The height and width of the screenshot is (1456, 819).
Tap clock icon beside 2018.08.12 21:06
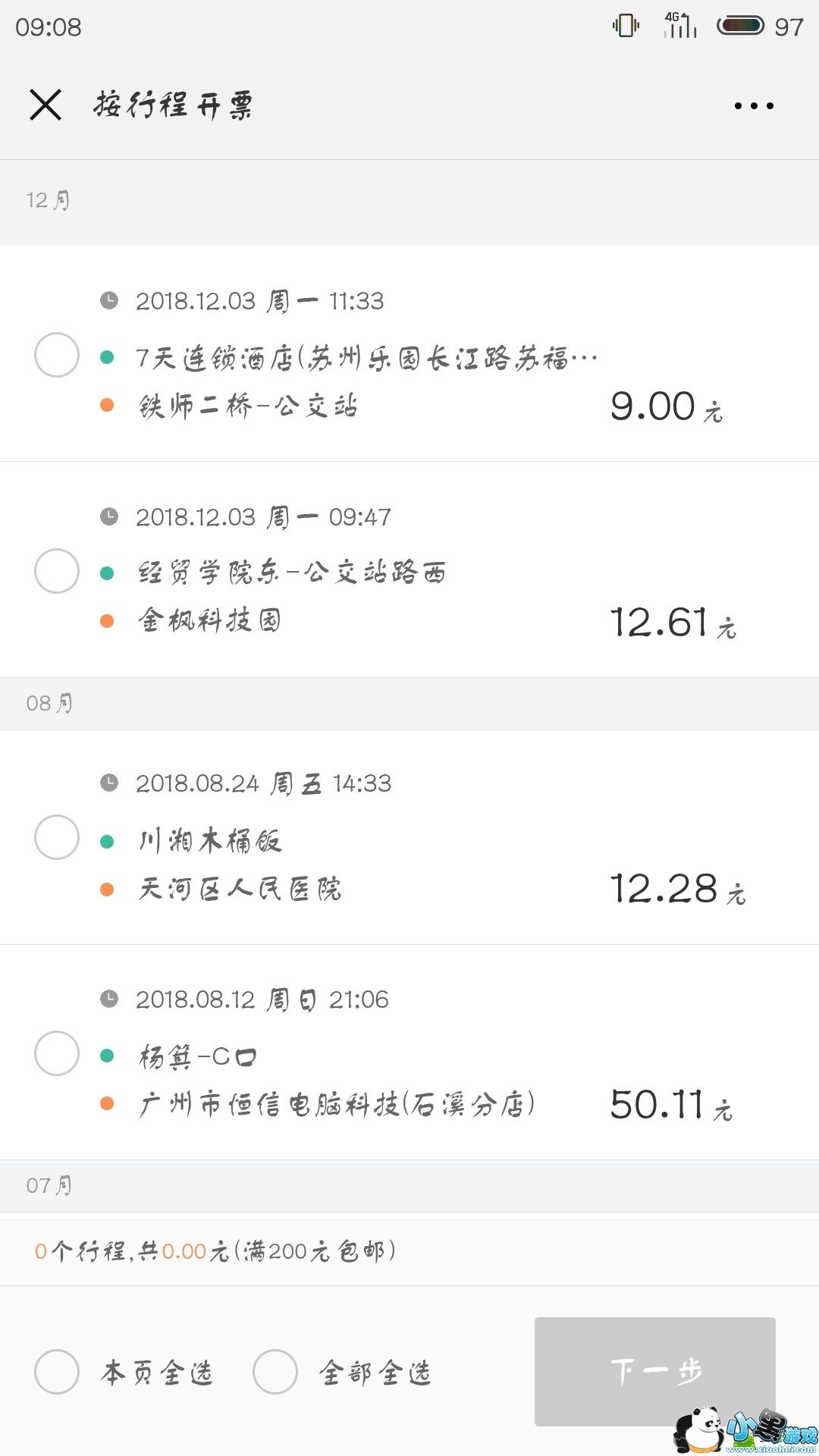click(x=109, y=999)
